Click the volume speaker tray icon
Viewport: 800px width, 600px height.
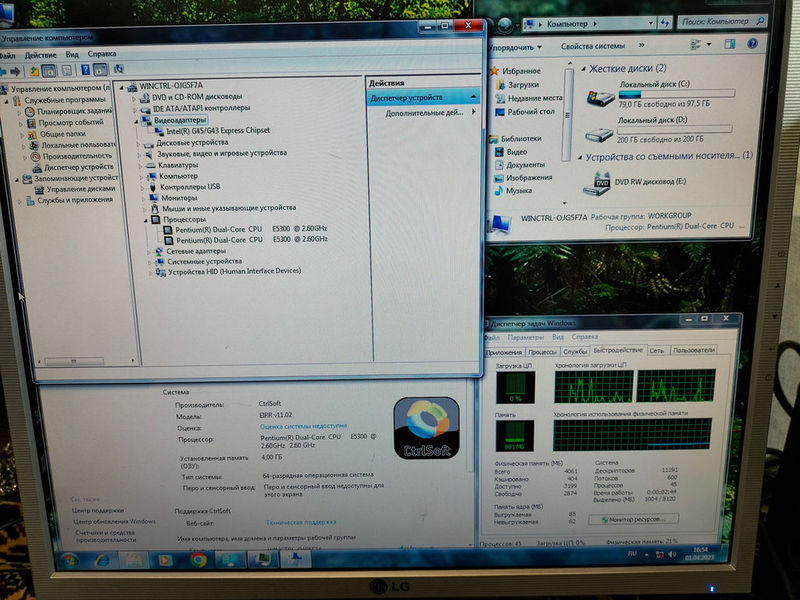[x=672, y=554]
